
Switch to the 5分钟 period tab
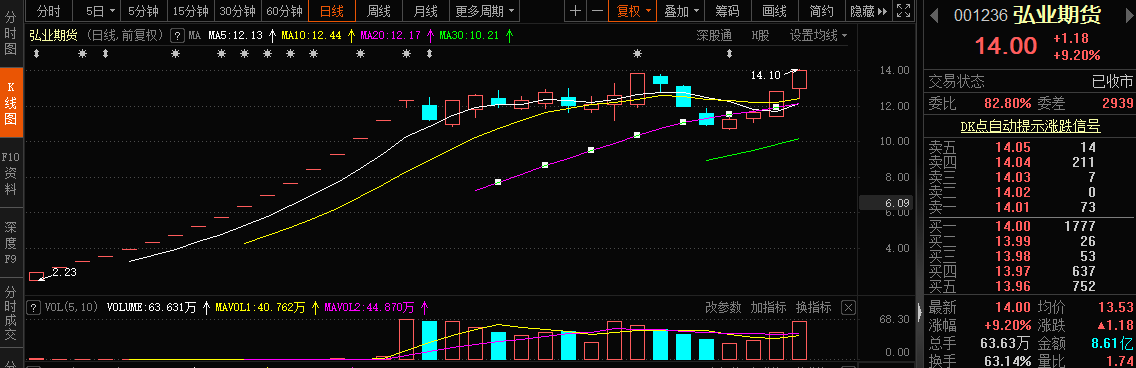click(143, 11)
